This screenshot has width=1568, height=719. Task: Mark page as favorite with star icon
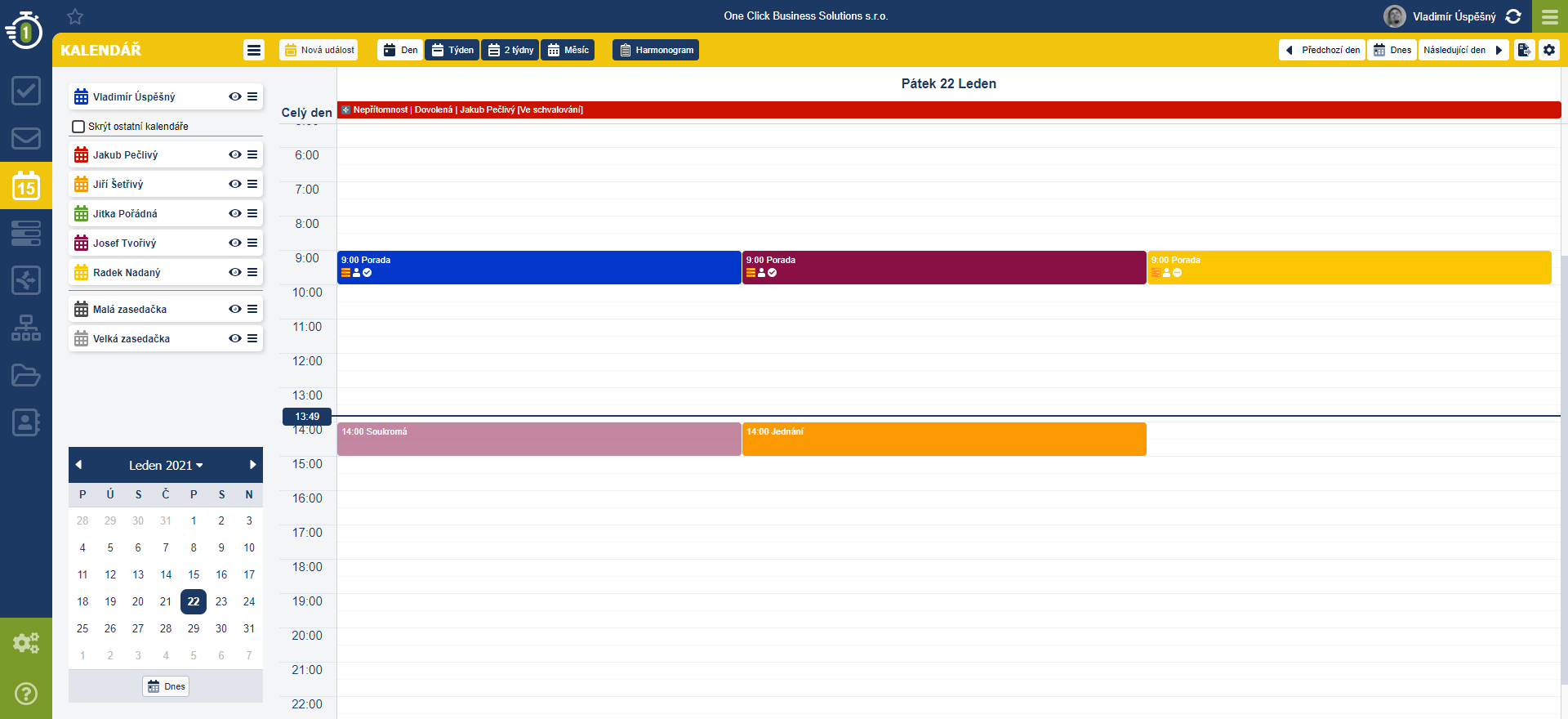tap(75, 16)
